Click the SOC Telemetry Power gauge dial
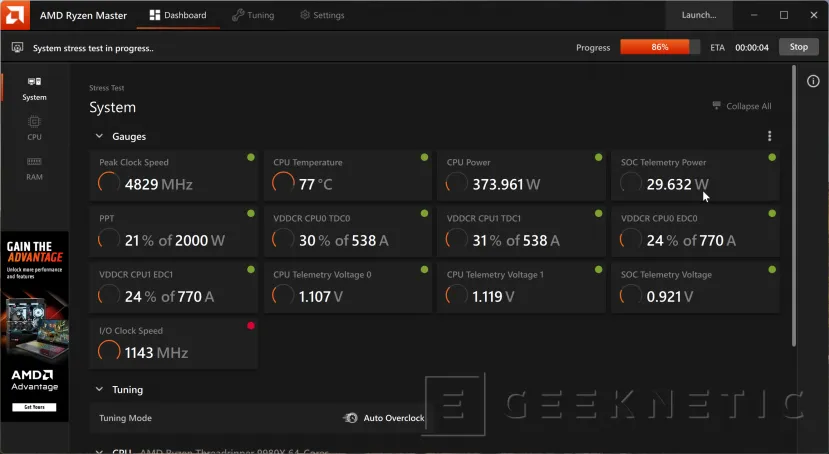829x454 pixels. [x=630, y=183]
